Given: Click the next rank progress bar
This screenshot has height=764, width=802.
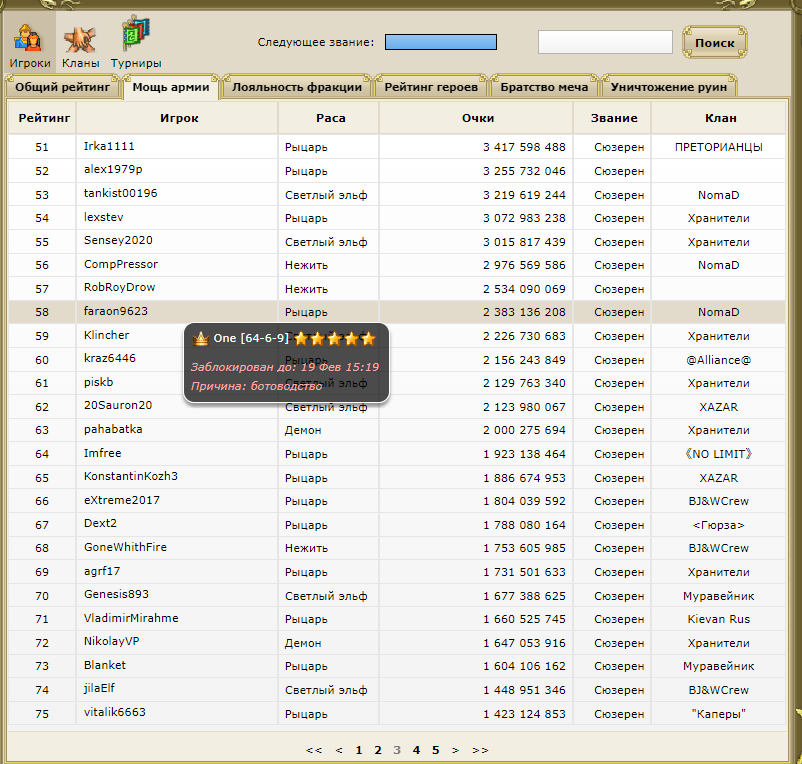Looking at the screenshot, I should point(440,42).
